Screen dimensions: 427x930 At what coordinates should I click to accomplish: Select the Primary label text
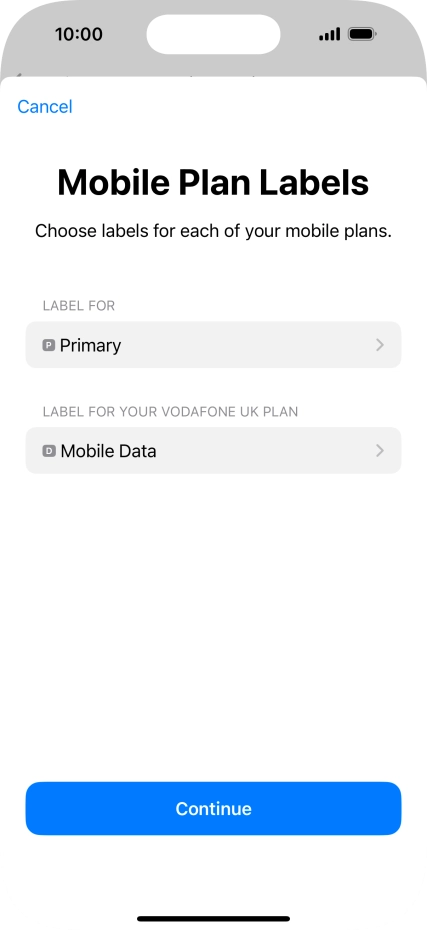pos(90,345)
